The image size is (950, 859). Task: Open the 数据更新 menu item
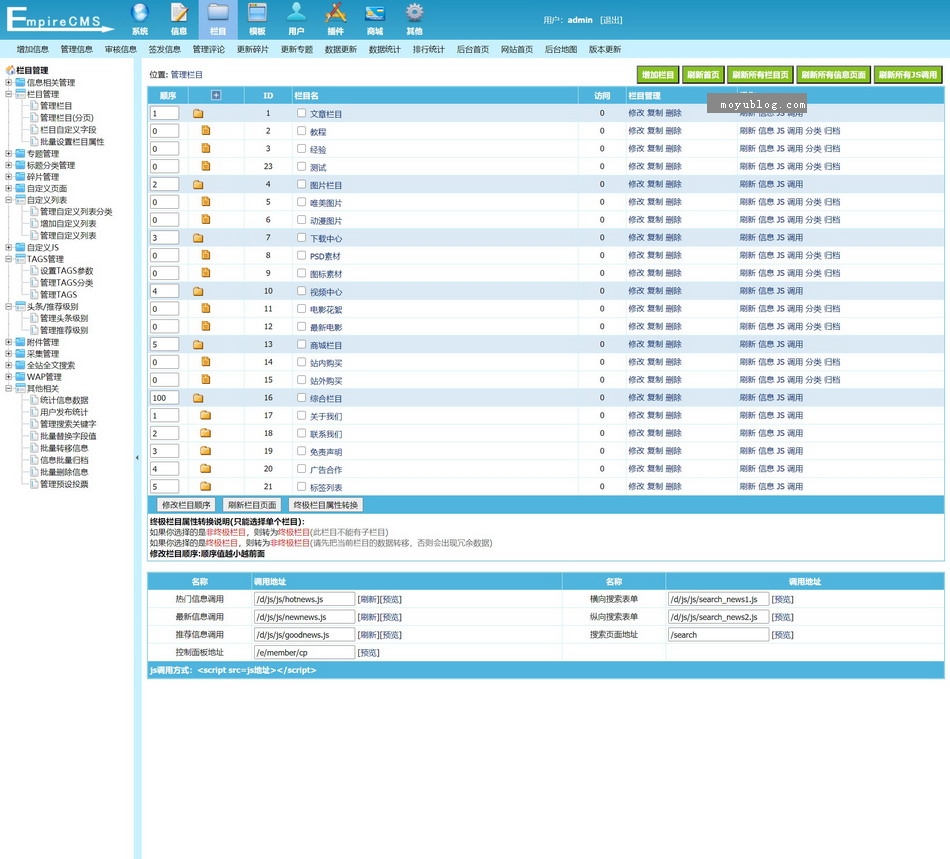[x=340, y=49]
